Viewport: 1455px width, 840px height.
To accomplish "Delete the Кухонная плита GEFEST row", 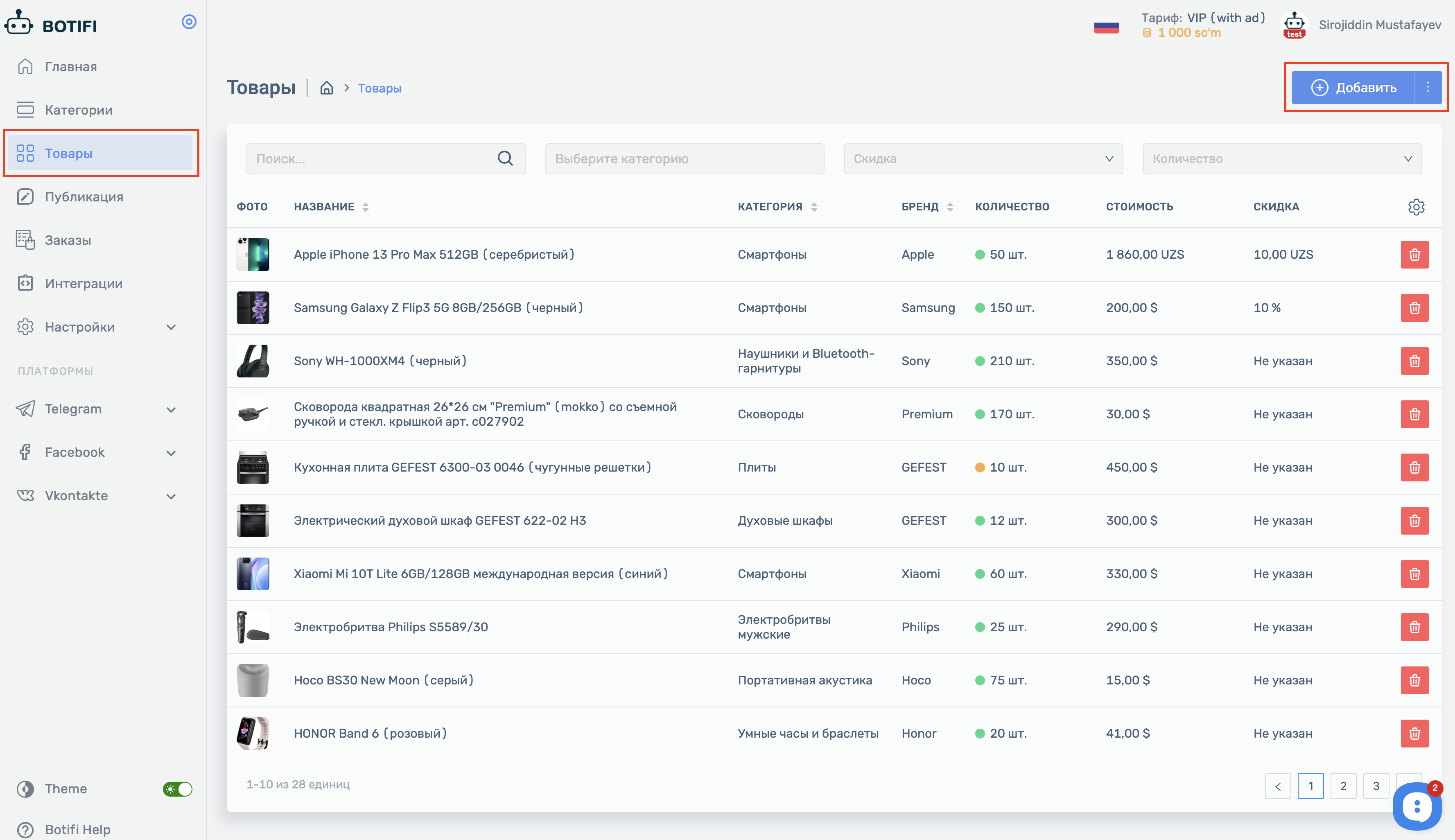I will point(1414,467).
